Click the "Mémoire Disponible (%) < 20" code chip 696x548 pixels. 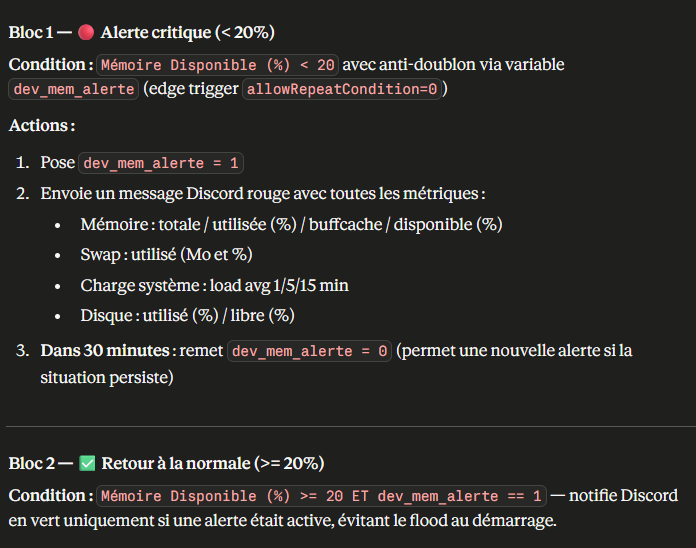[218, 65]
